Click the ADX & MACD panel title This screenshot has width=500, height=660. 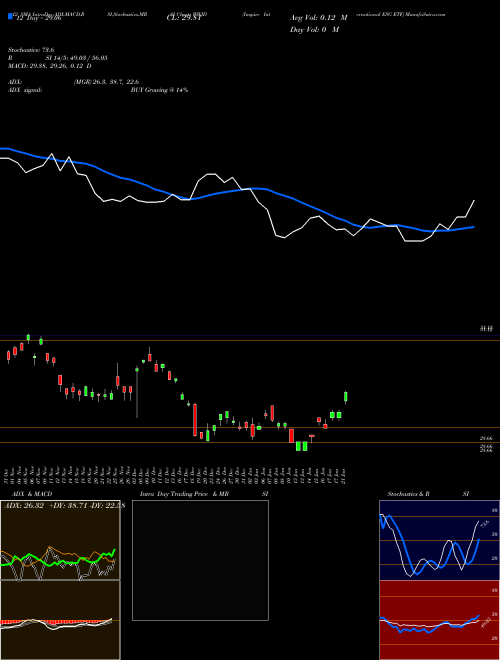[32, 494]
